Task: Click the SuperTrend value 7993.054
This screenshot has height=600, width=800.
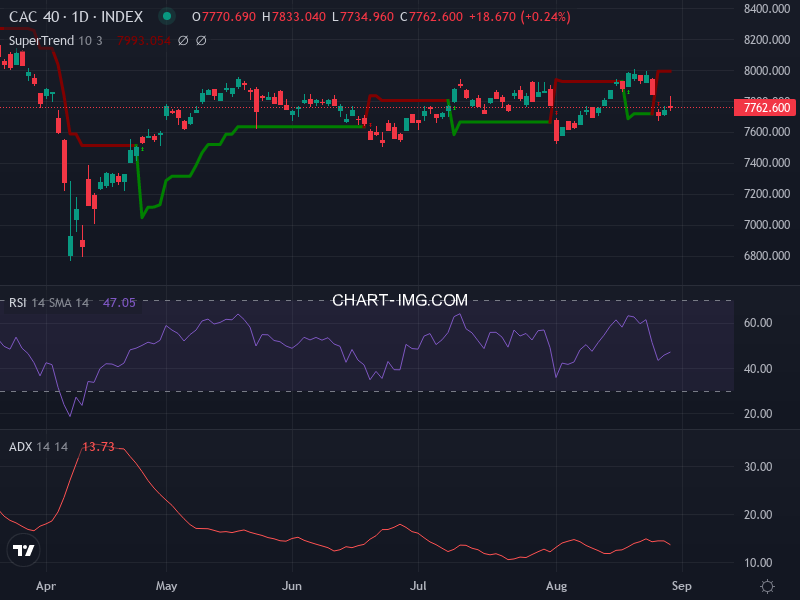Action: [x=144, y=40]
